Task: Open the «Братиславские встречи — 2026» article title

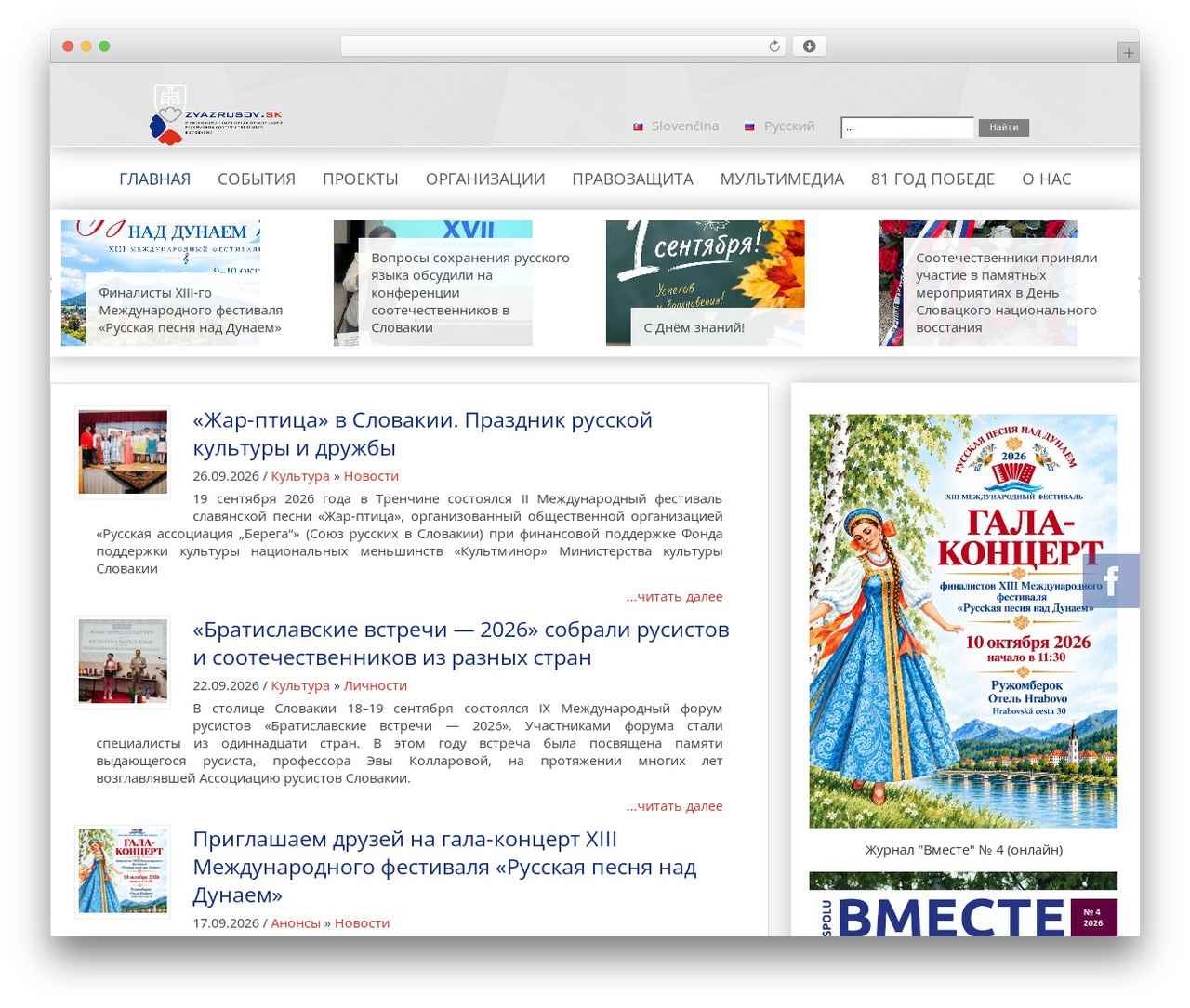Action: pyautogui.click(x=461, y=643)
